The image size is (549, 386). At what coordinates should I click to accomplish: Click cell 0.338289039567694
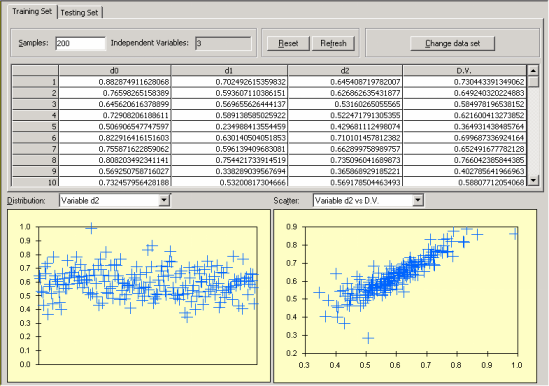point(229,171)
